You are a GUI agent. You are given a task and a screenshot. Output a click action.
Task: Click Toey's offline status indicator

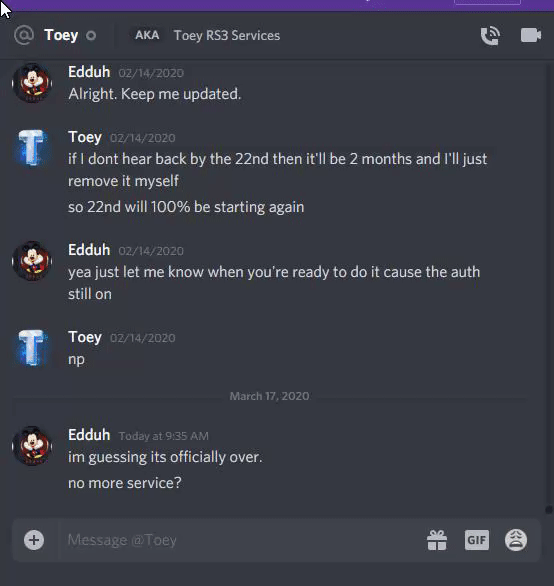(91, 36)
